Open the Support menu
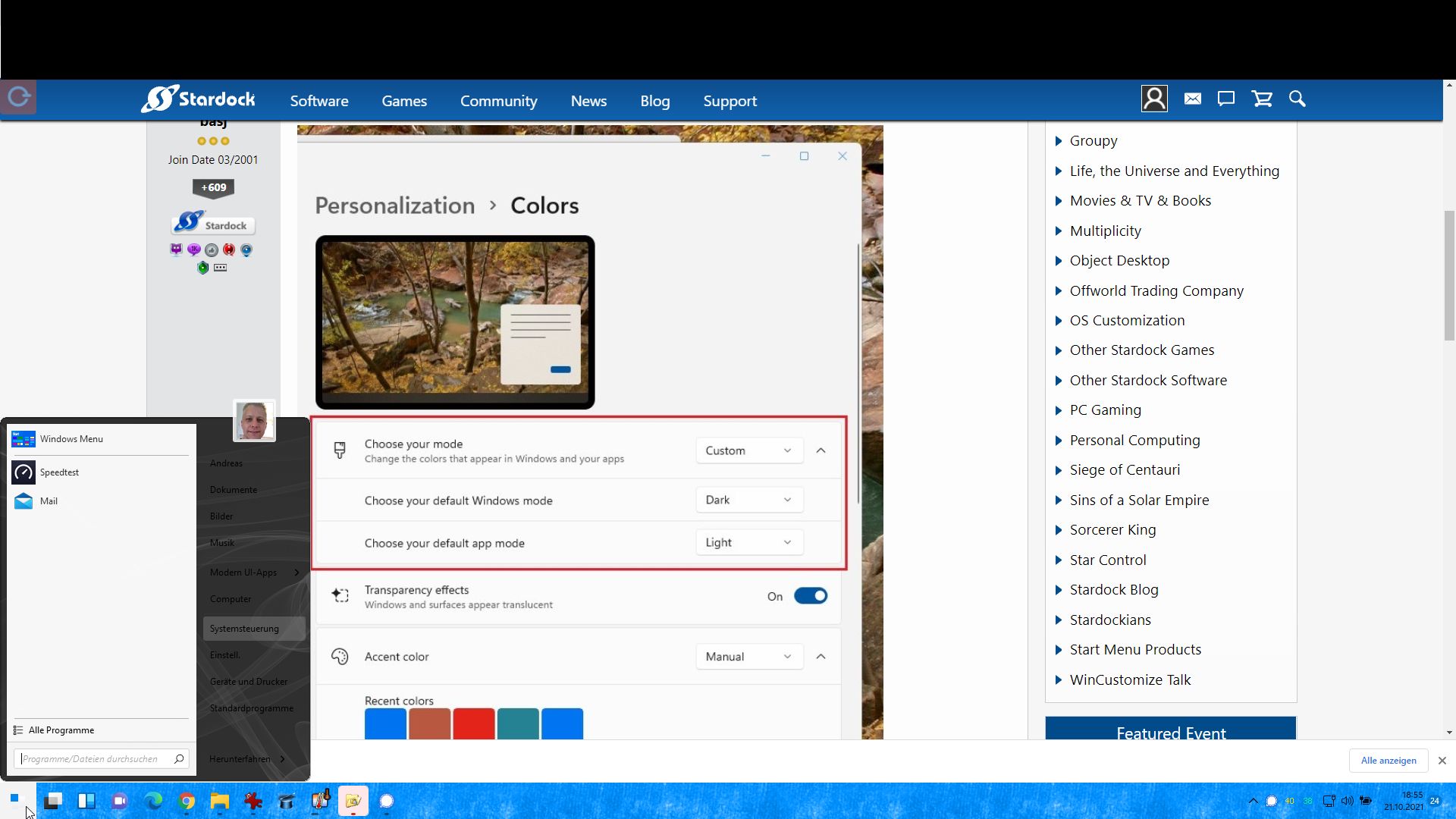Screen dimensions: 1456x819 click(x=730, y=101)
